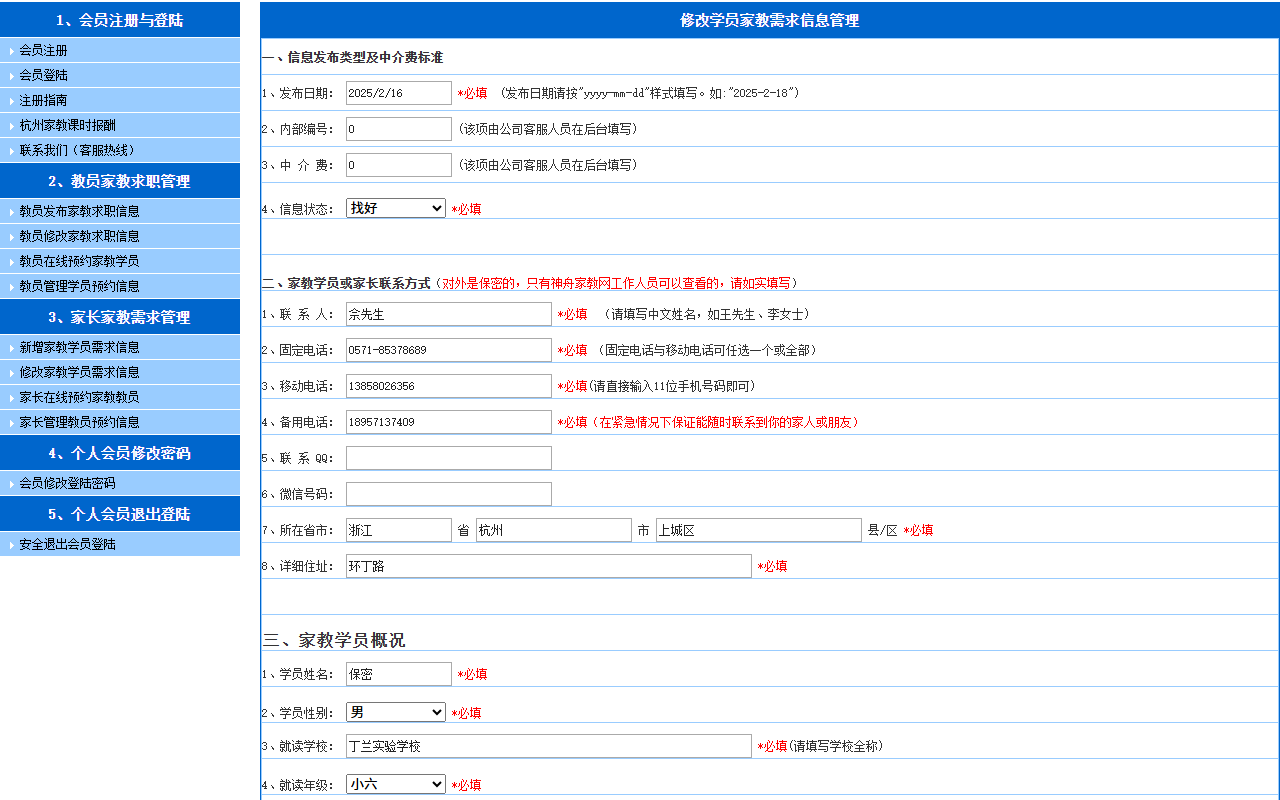Click the 就读学校 input field
The height and width of the screenshot is (800, 1280).
[548, 746]
